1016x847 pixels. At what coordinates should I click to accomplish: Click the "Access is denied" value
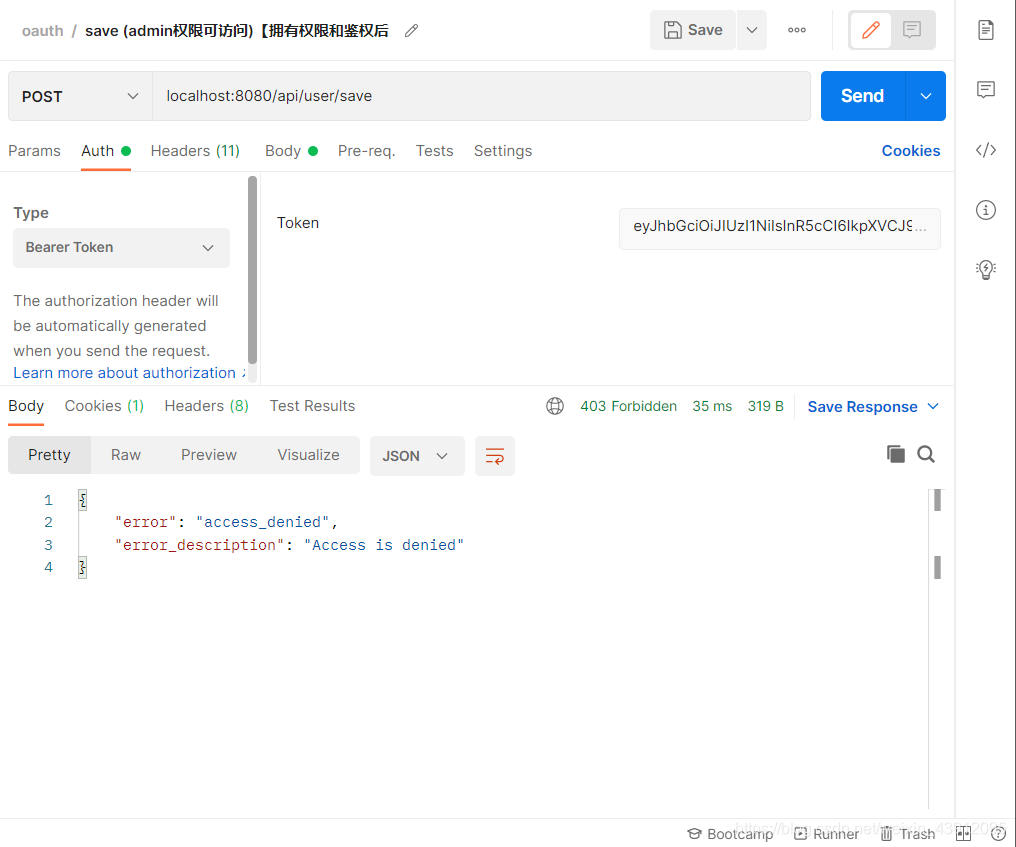384,545
